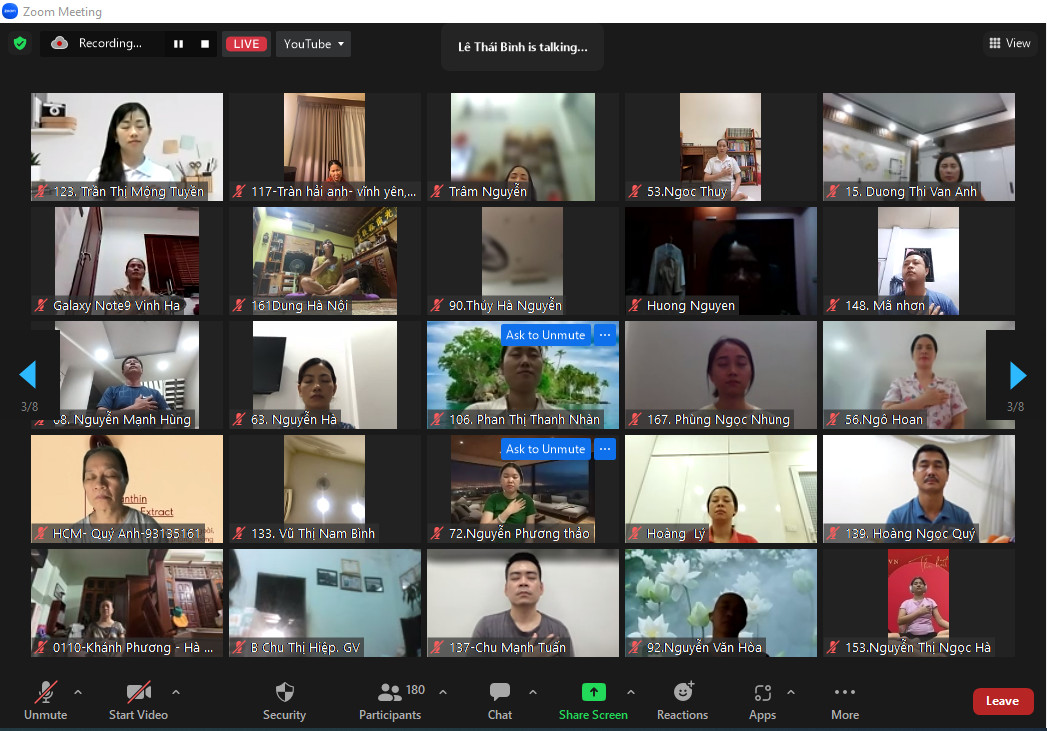Start your video camera
Viewport: 1047px width, 731px height.
point(138,701)
